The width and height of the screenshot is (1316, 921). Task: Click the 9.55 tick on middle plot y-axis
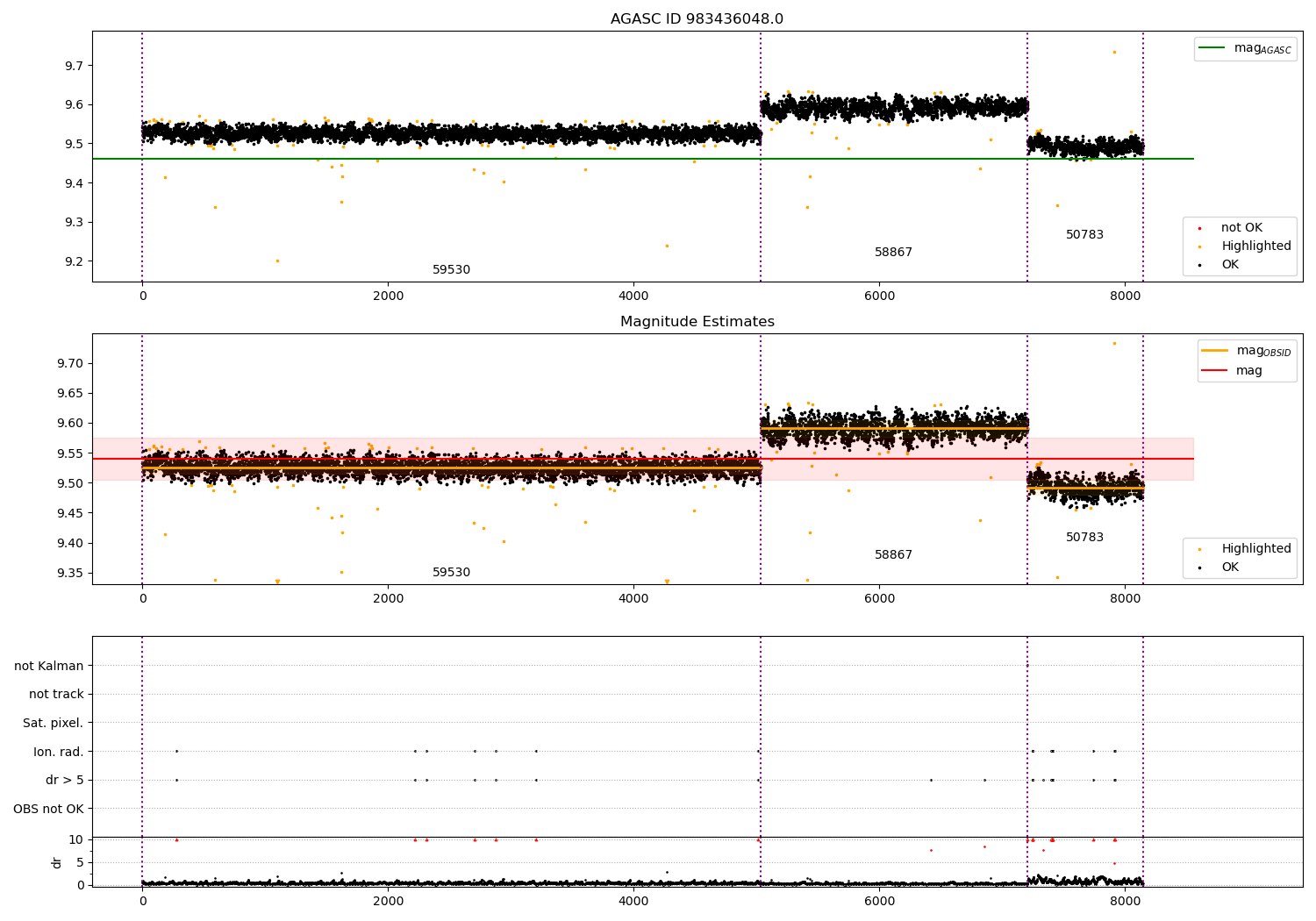(x=70, y=453)
